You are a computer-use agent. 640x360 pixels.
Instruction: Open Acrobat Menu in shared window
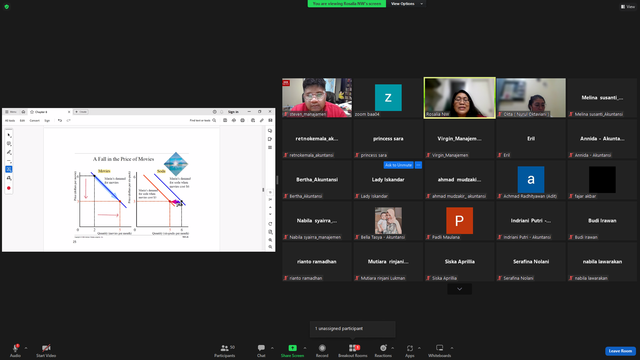pos(11,112)
